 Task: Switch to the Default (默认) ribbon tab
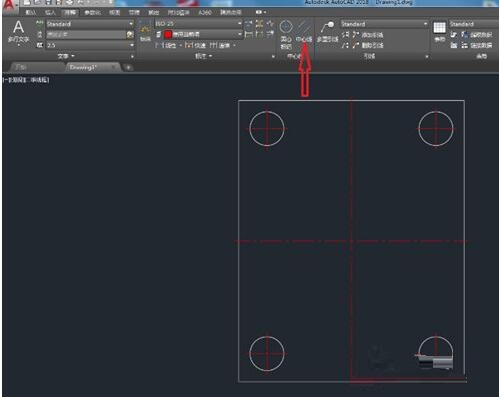pos(31,12)
